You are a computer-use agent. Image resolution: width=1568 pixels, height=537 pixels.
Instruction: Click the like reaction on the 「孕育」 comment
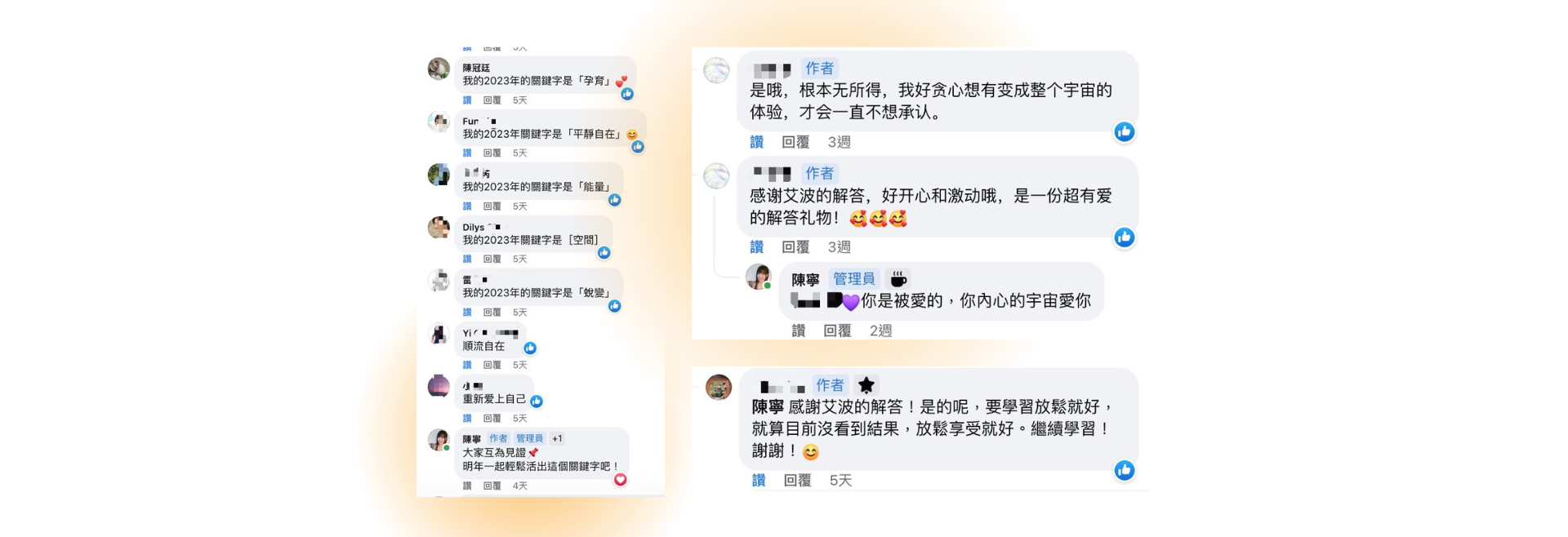tap(627, 94)
